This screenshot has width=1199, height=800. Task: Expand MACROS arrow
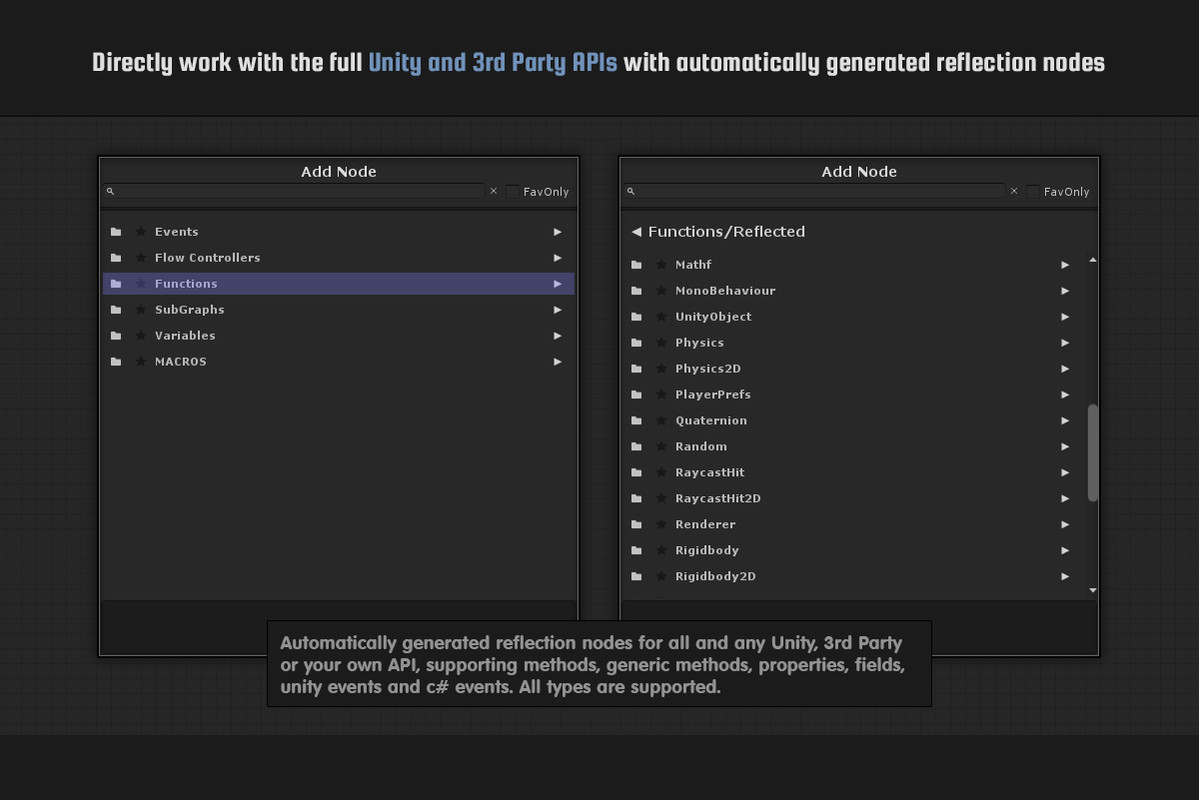(x=557, y=362)
